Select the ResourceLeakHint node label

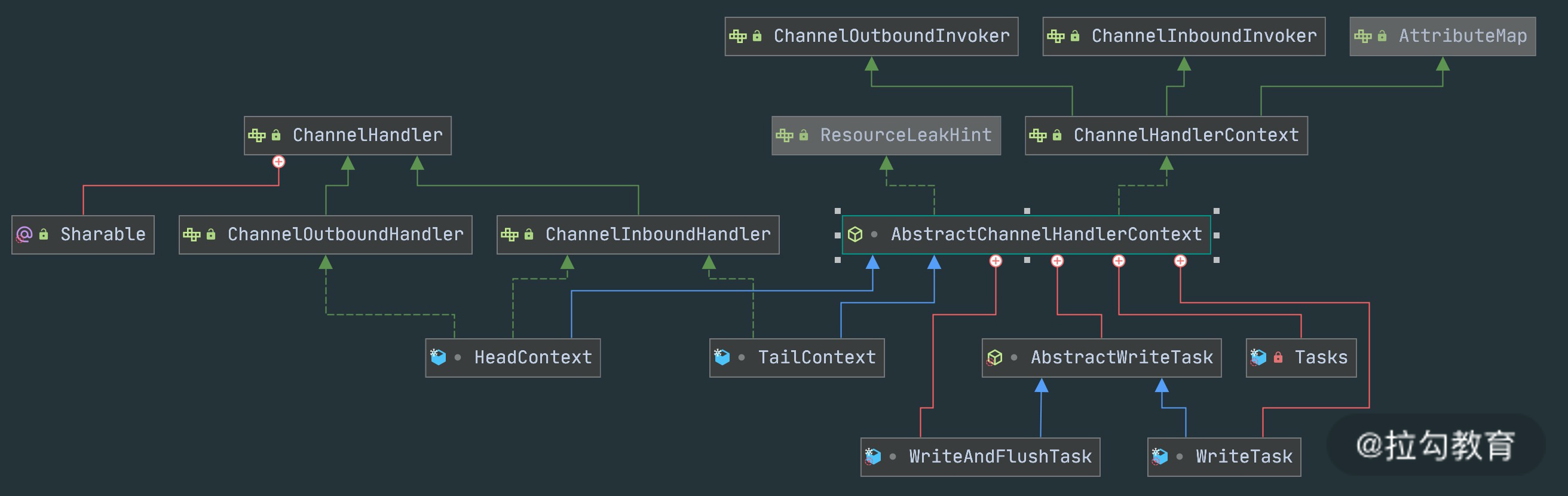[906, 136]
